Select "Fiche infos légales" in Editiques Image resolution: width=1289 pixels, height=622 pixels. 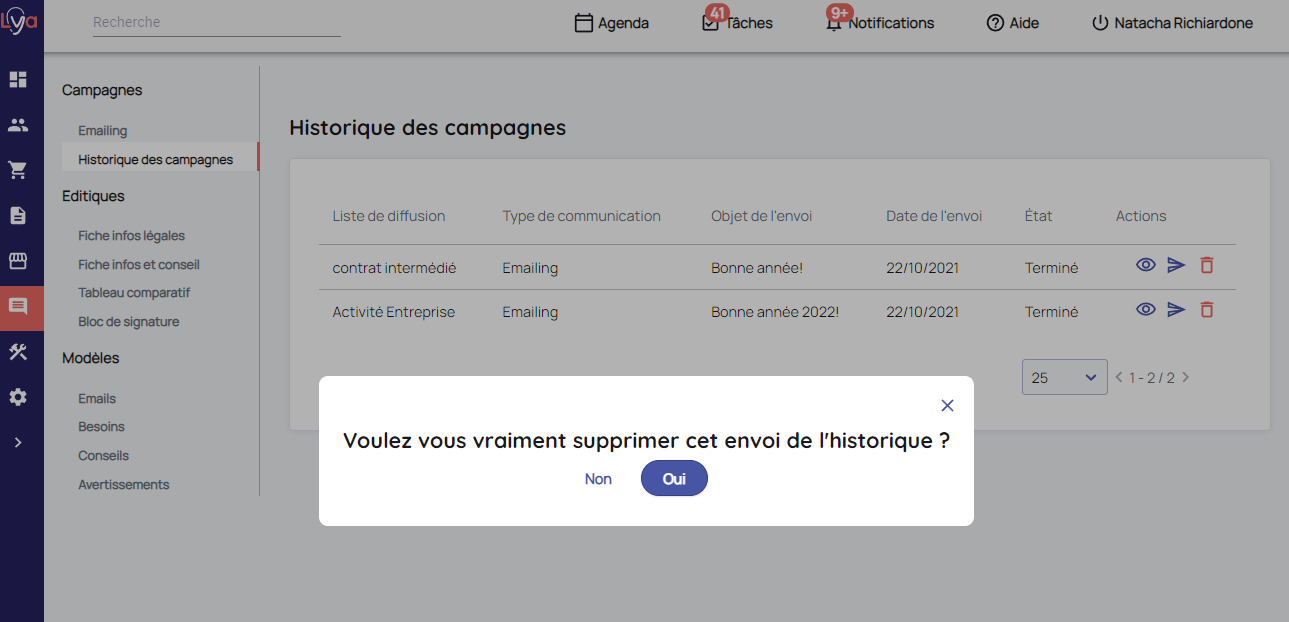click(131, 236)
